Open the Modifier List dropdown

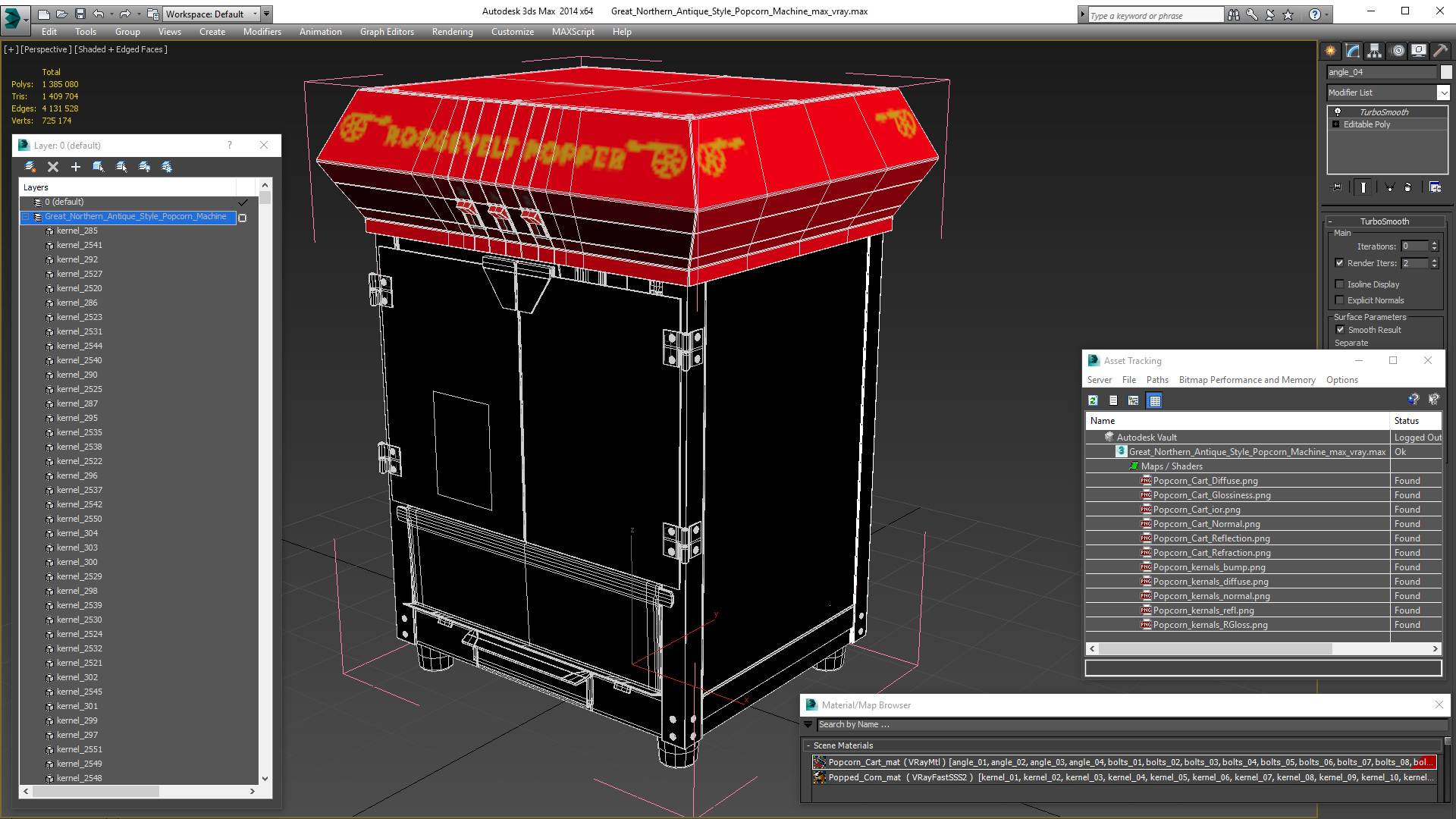pyautogui.click(x=1442, y=93)
